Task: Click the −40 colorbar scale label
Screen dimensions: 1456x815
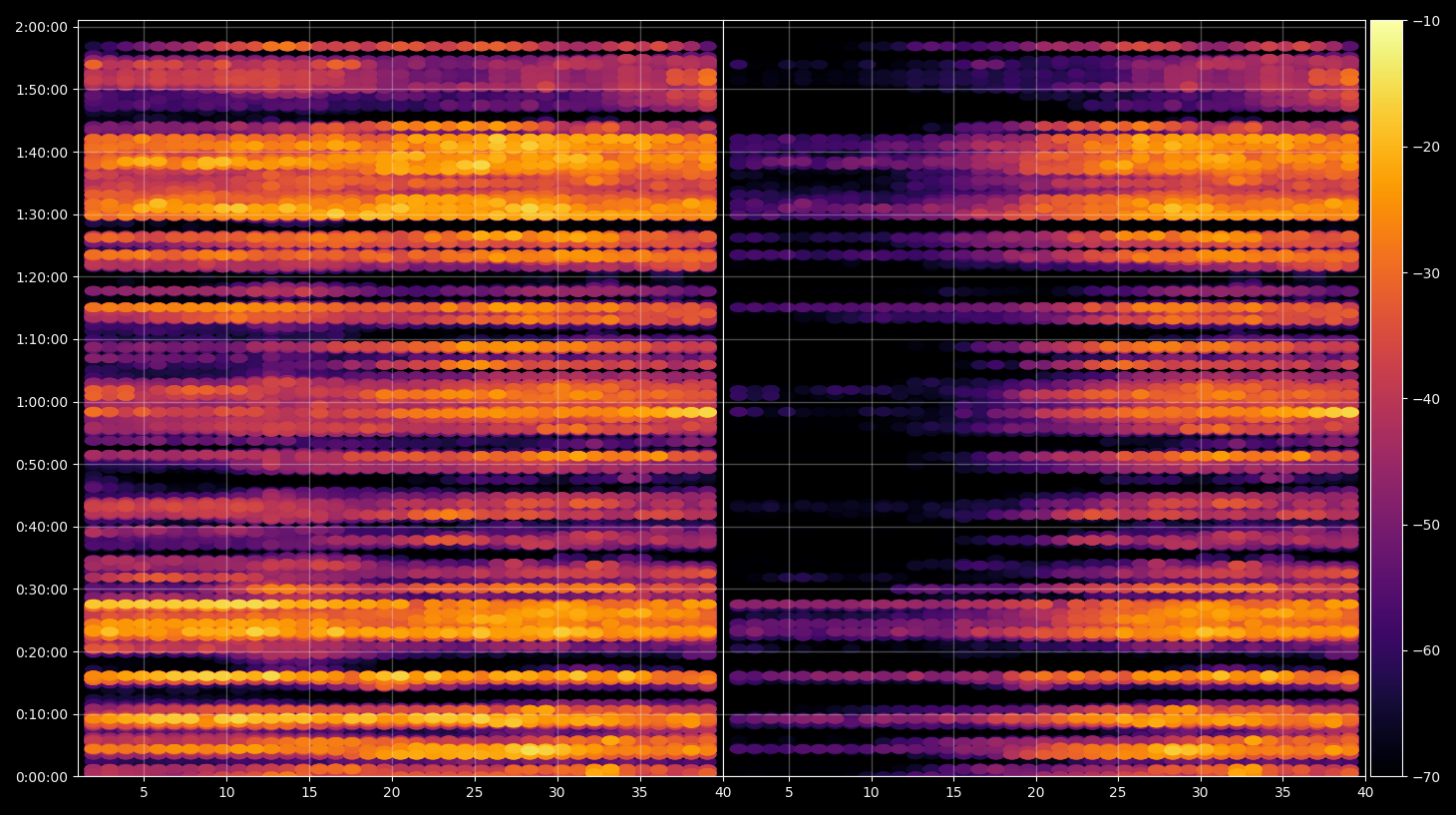Action: coord(1426,399)
